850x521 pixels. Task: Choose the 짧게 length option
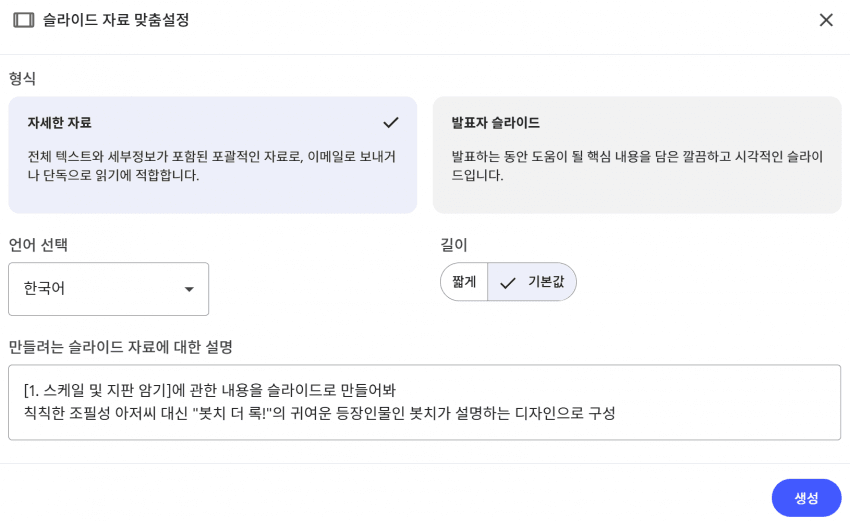click(464, 282)
